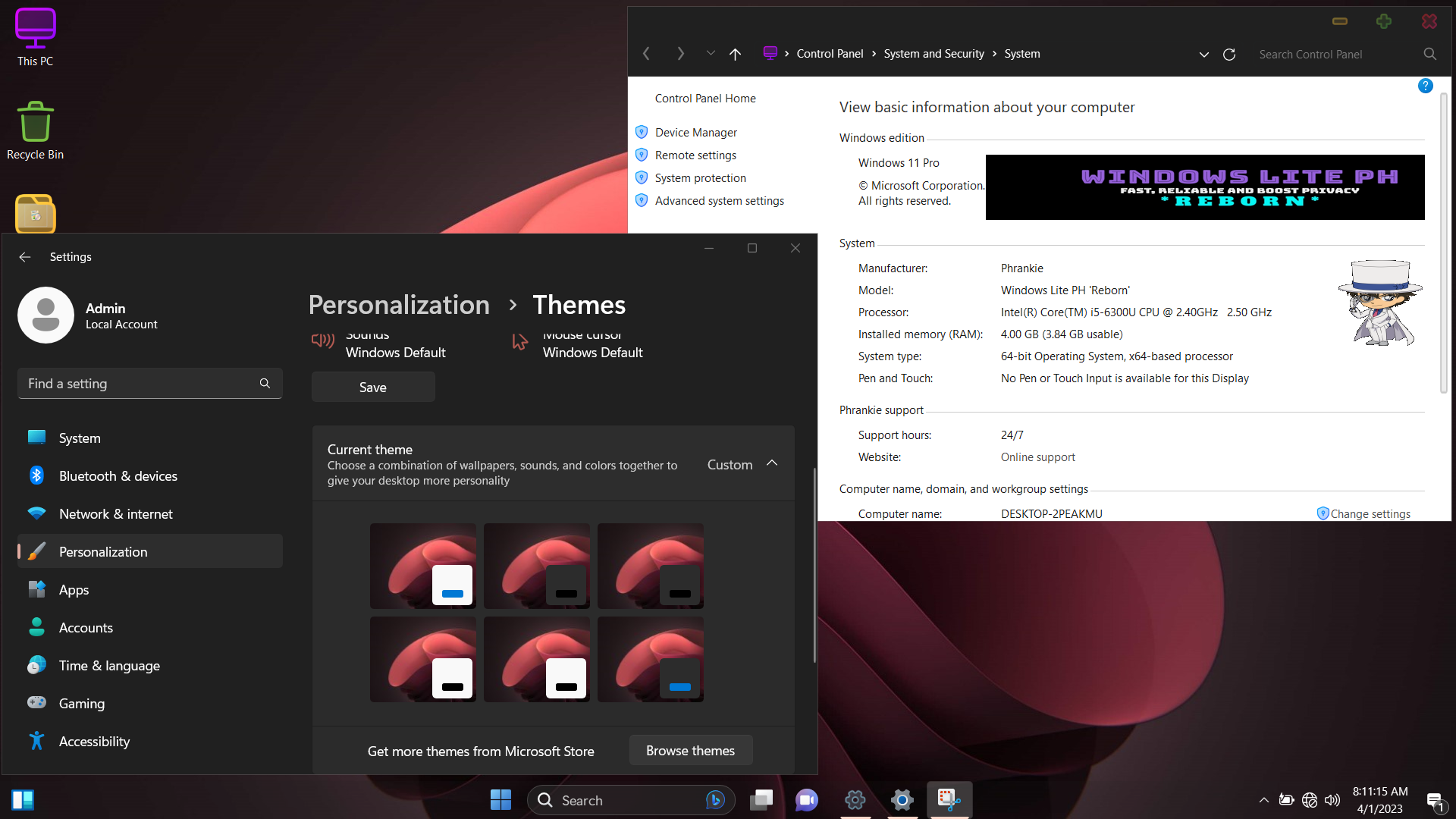This screenshot has width=1456, height=819.
Task: Select bottom-row middle light theme thumbnail
Action: point(537,659)
